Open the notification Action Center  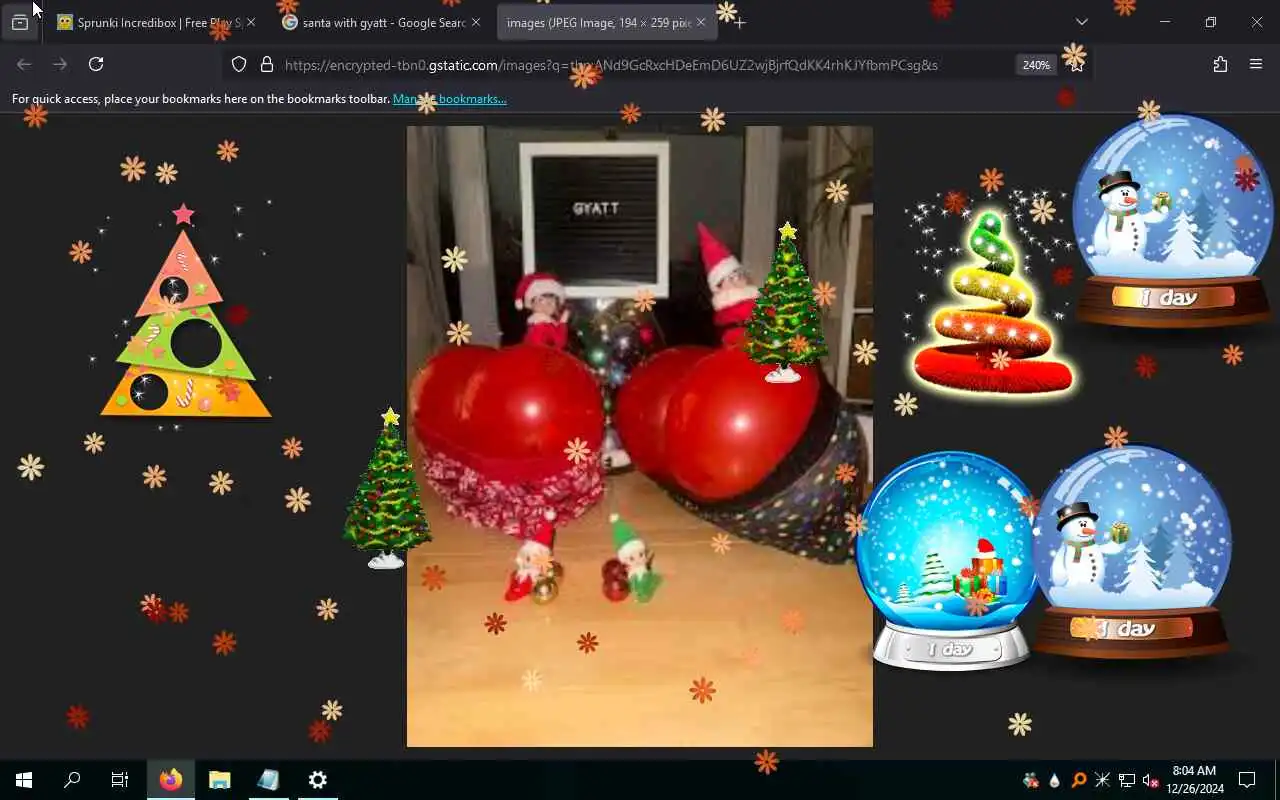coord(1247,780)
